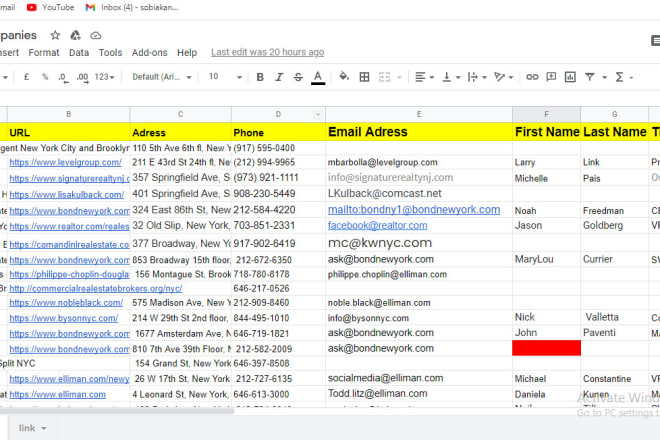Open the link sheet tab dropdown arrow
The image size is (660, 440).
tap(44, 429)
